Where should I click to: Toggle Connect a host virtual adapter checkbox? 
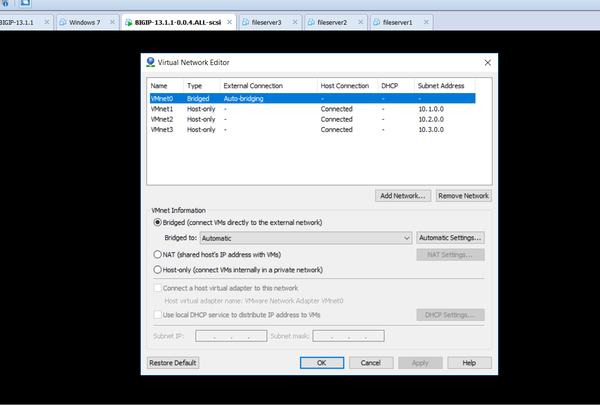(x=157, y=288)
